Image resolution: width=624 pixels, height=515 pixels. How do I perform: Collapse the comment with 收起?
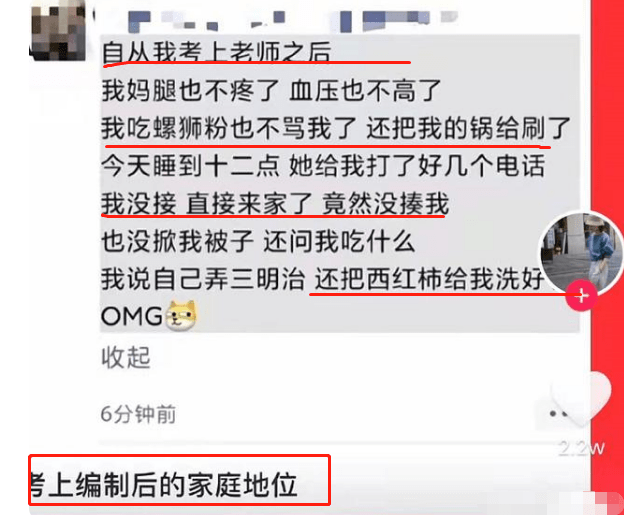125,358
